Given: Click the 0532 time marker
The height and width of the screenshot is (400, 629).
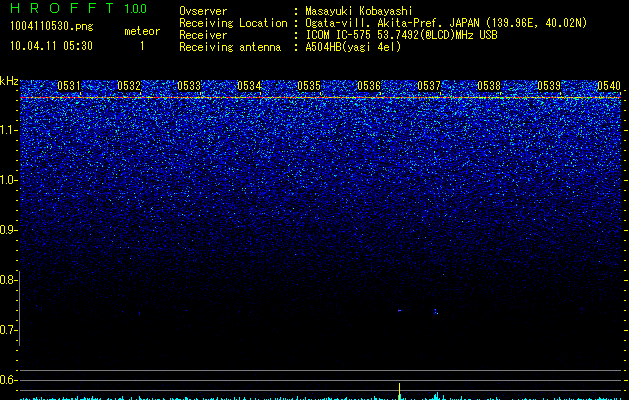Looking at the screenshot, I should click(x=129, y=85).
